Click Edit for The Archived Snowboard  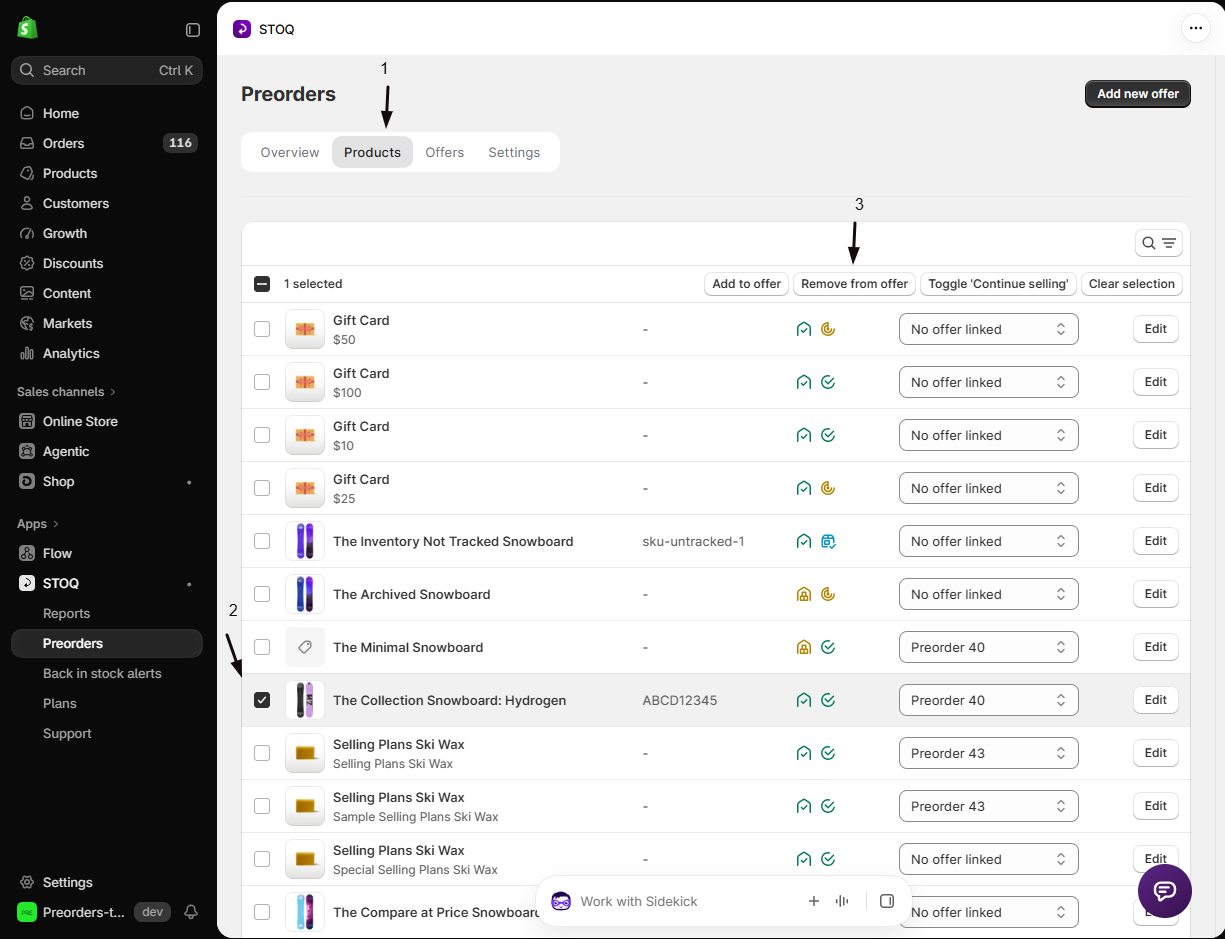tap(1156, 594)
